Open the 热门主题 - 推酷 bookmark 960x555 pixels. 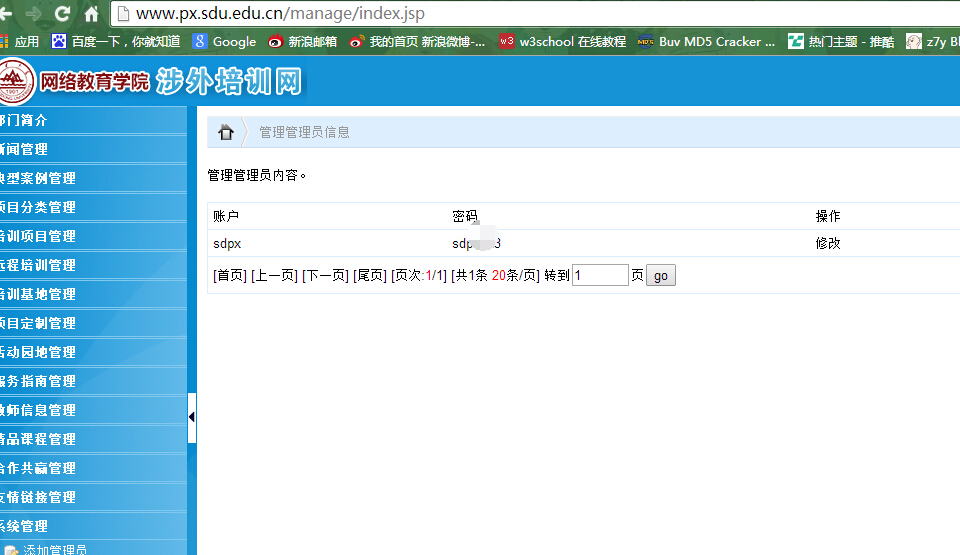click(841, 42)
